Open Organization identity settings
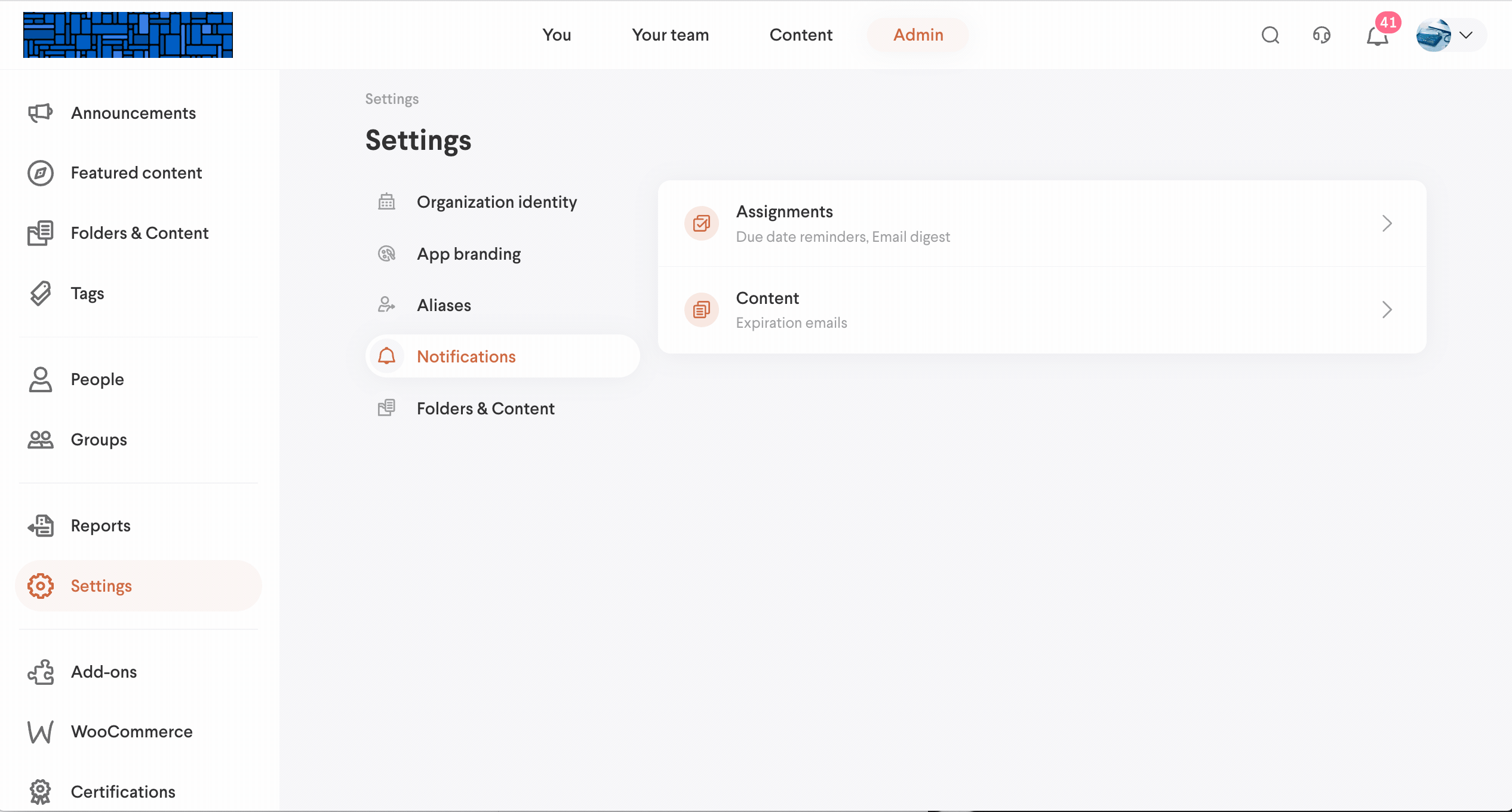The height and width of the screenshot is (812, 1512). [496, 202]
